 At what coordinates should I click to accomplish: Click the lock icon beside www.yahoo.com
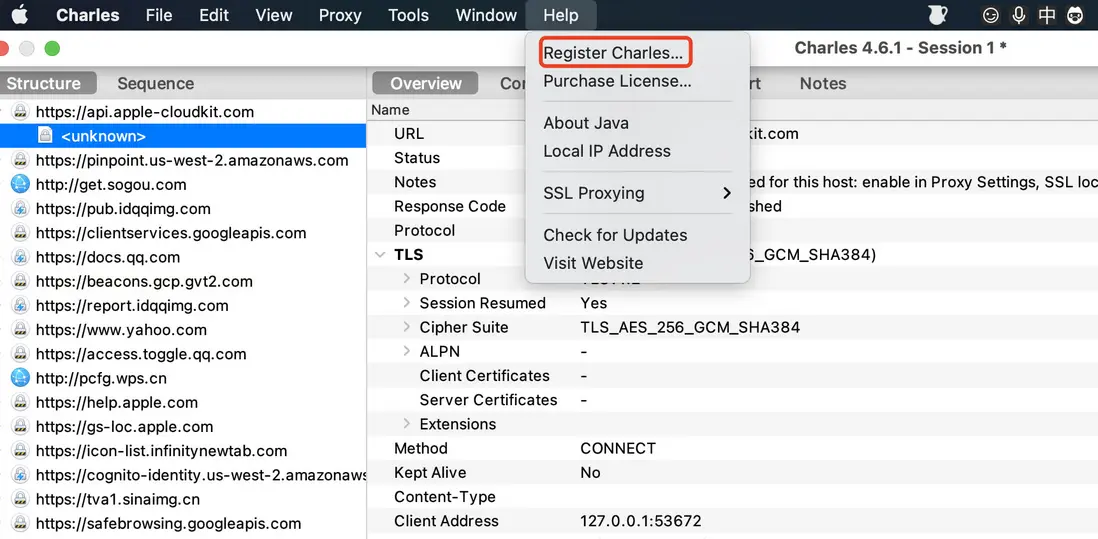[20, 330]
